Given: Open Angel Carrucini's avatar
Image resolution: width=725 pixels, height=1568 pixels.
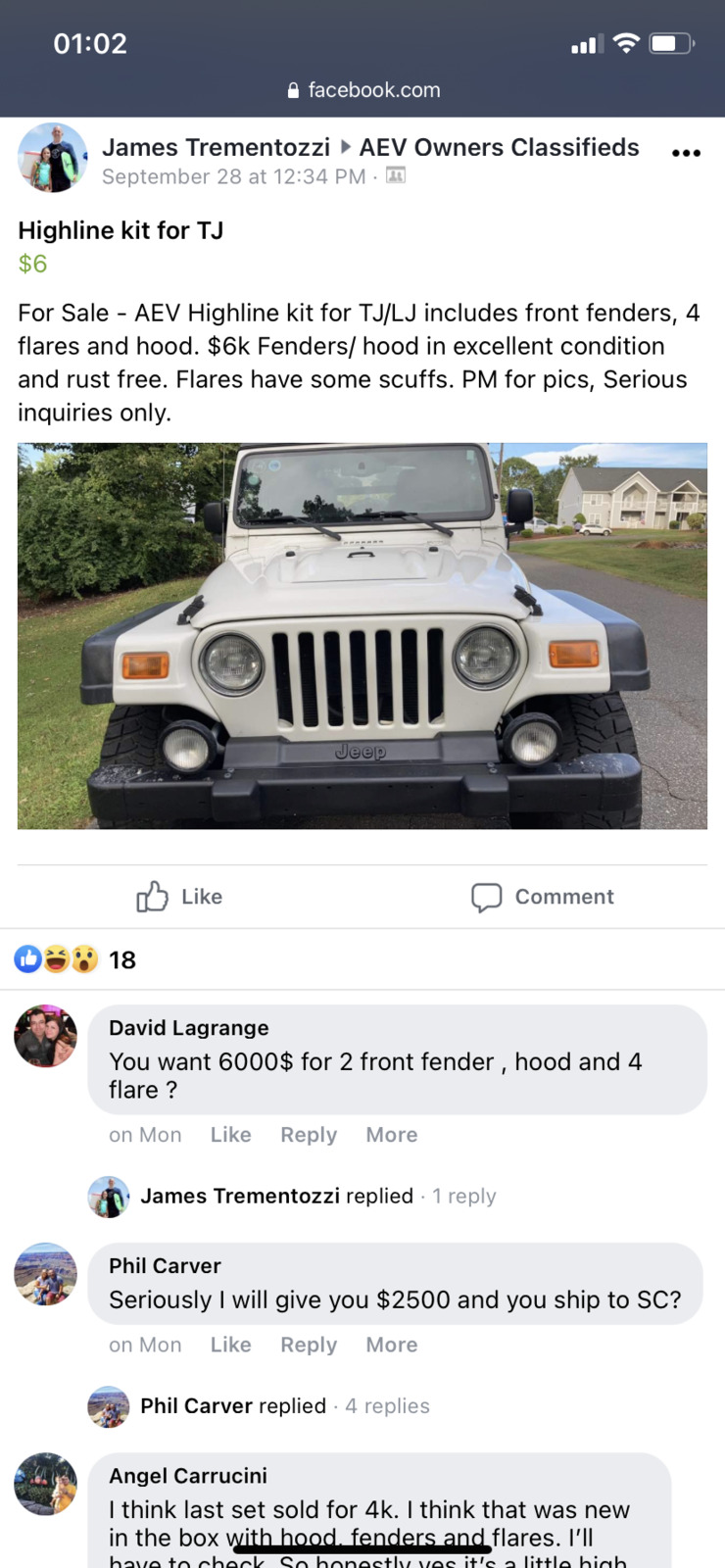Looking at the screenshot, I should click(45, 1484).
